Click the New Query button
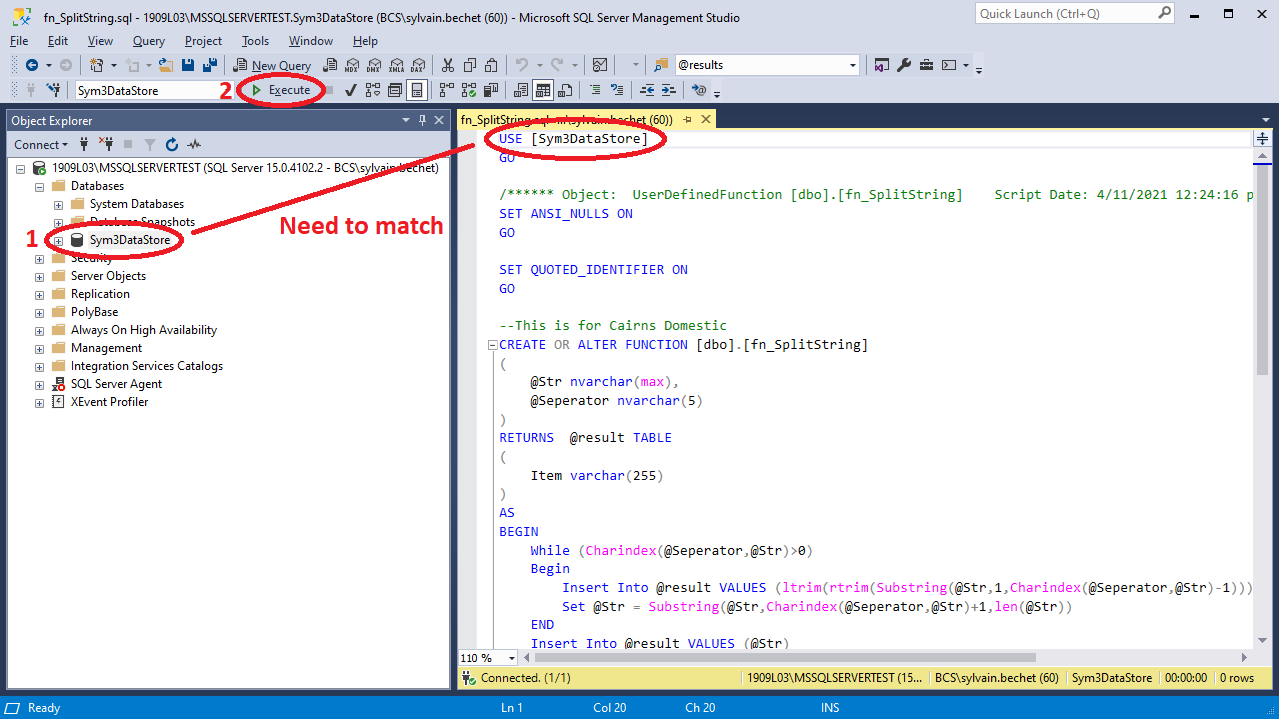 [272, 65]
